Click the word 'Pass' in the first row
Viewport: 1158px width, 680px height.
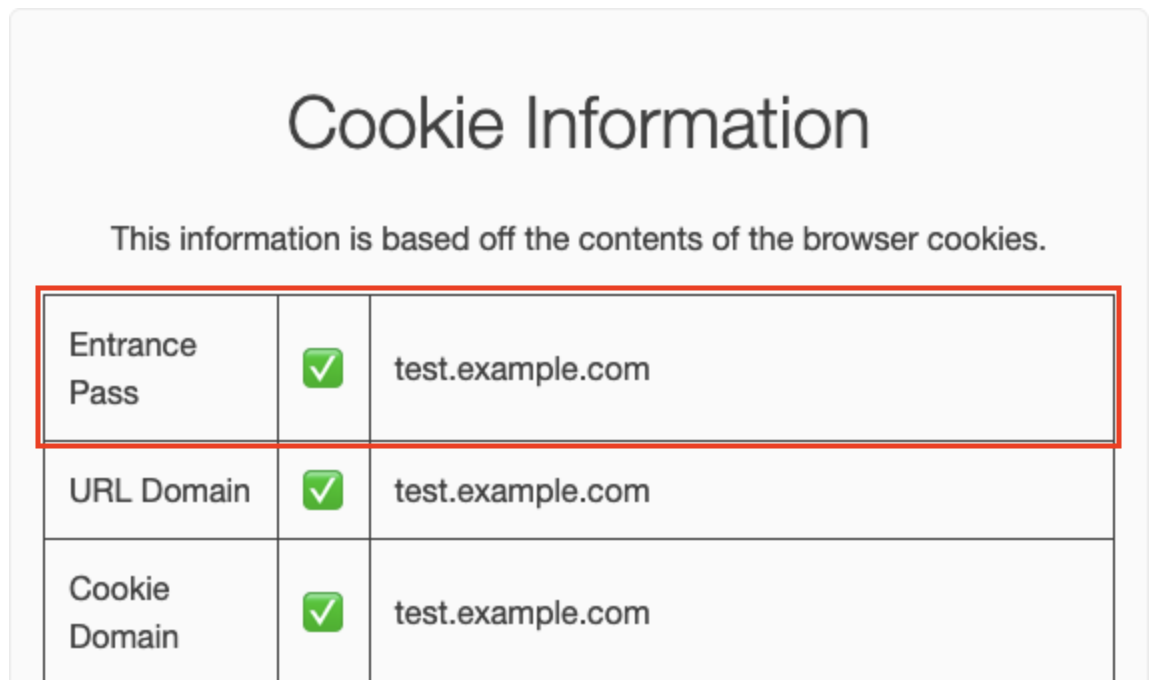pyautogui.click(x=103, y=393)
